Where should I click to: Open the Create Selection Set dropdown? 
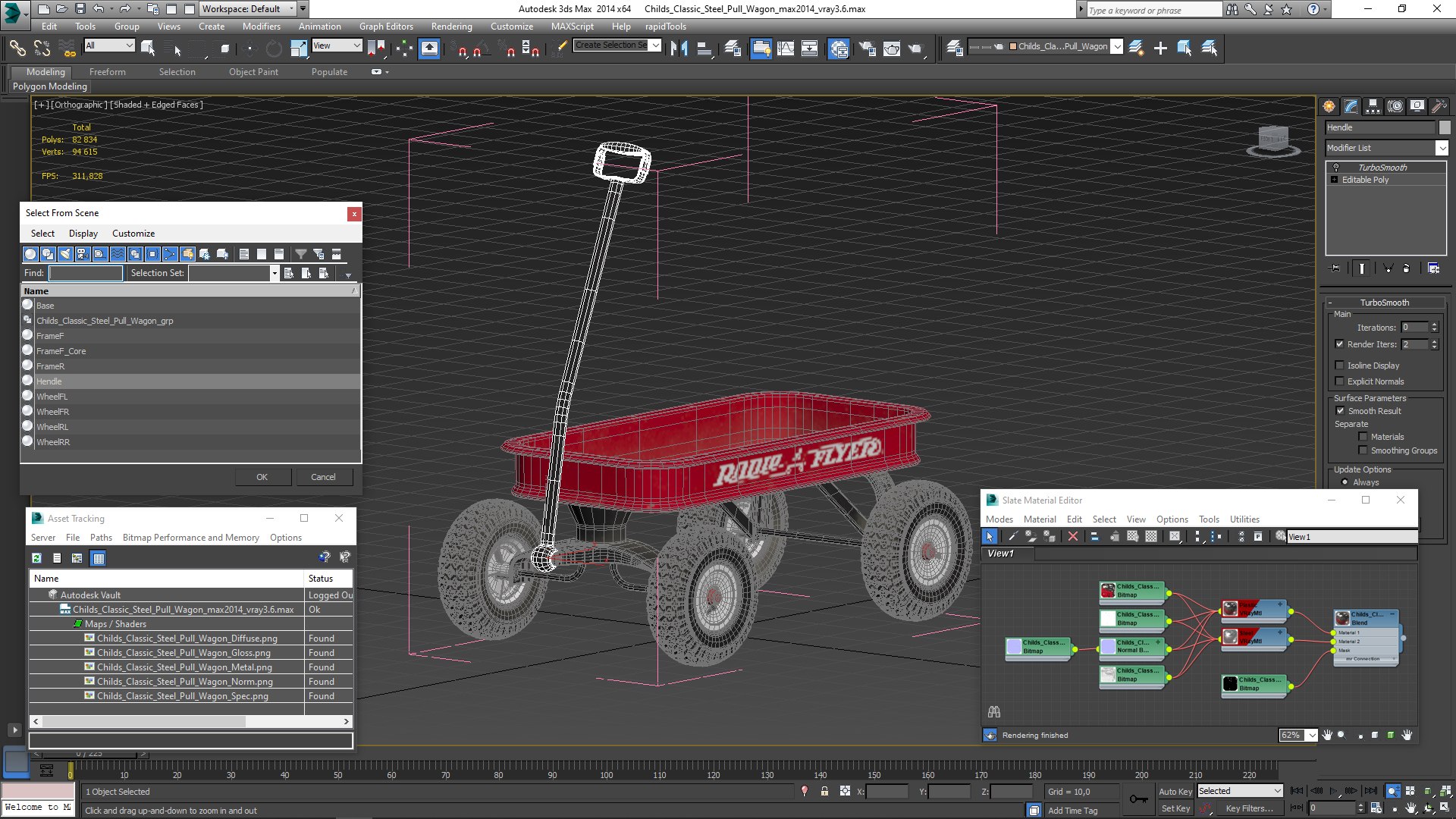coord(656,45)
